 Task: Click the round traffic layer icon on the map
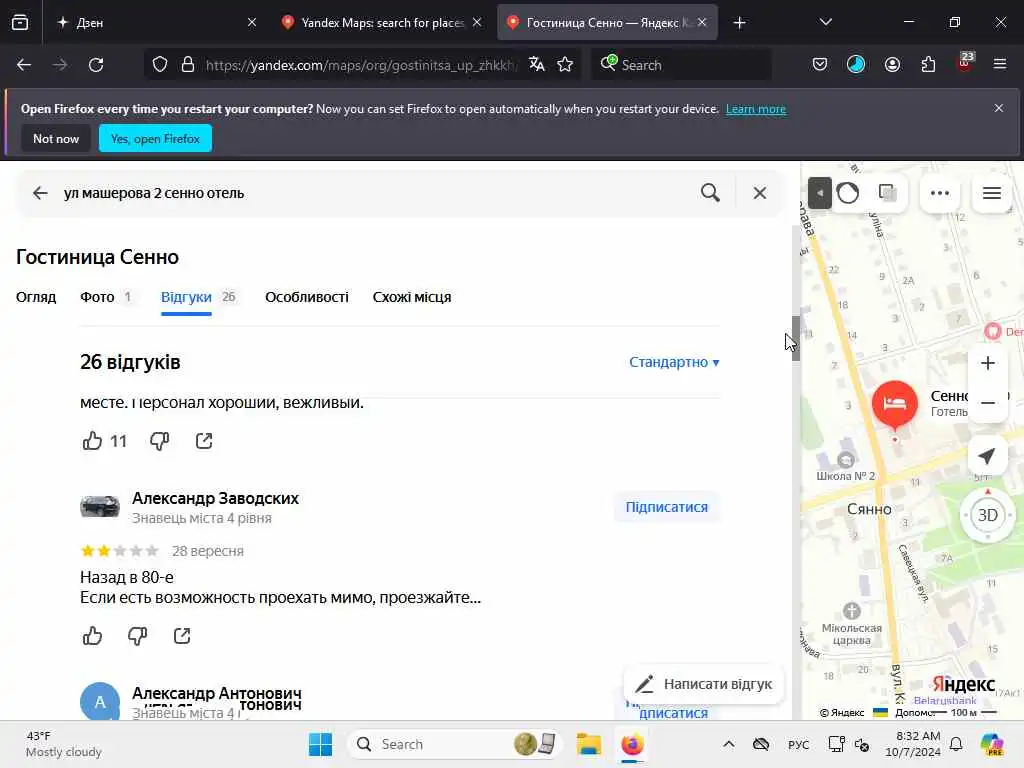848,193
